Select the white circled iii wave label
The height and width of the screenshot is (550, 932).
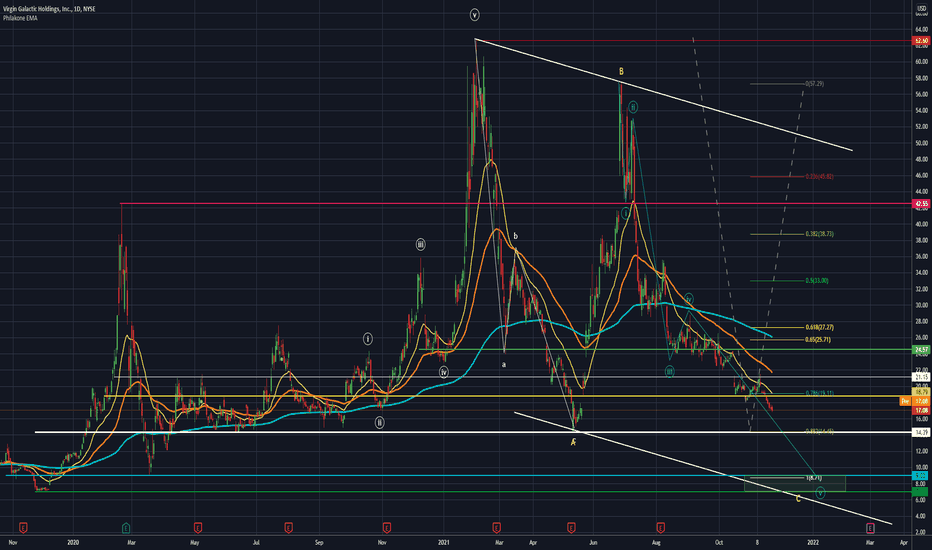[420, 244]
